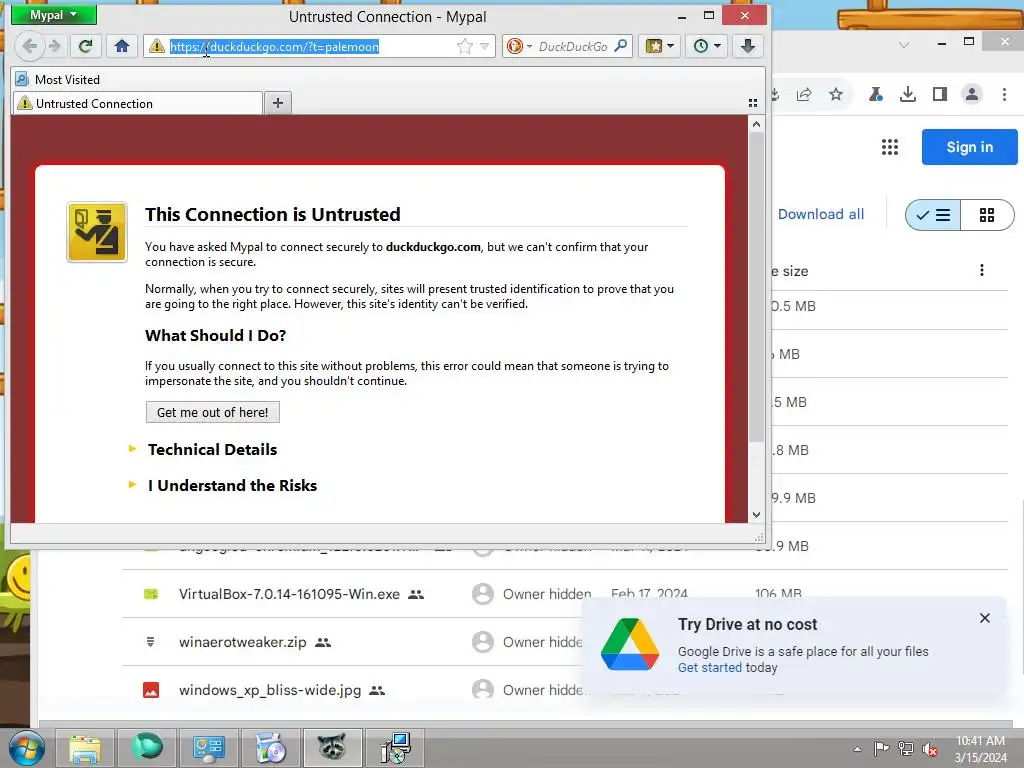This screenshot has width=1024, height=768.
Task: Close the Try Drive at no cost popup
Action: (985, 618)
